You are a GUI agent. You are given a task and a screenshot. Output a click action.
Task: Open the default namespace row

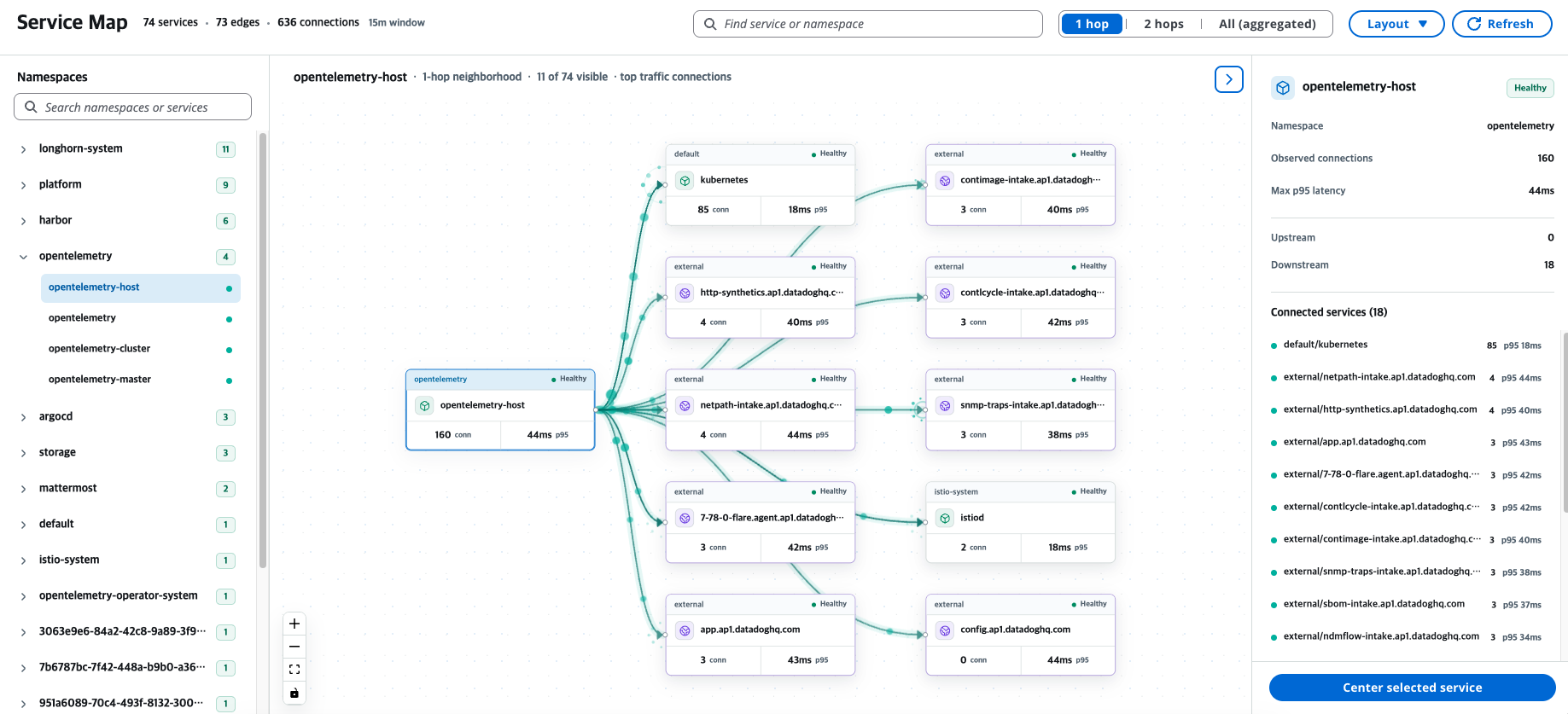click(x=128, y=525)
